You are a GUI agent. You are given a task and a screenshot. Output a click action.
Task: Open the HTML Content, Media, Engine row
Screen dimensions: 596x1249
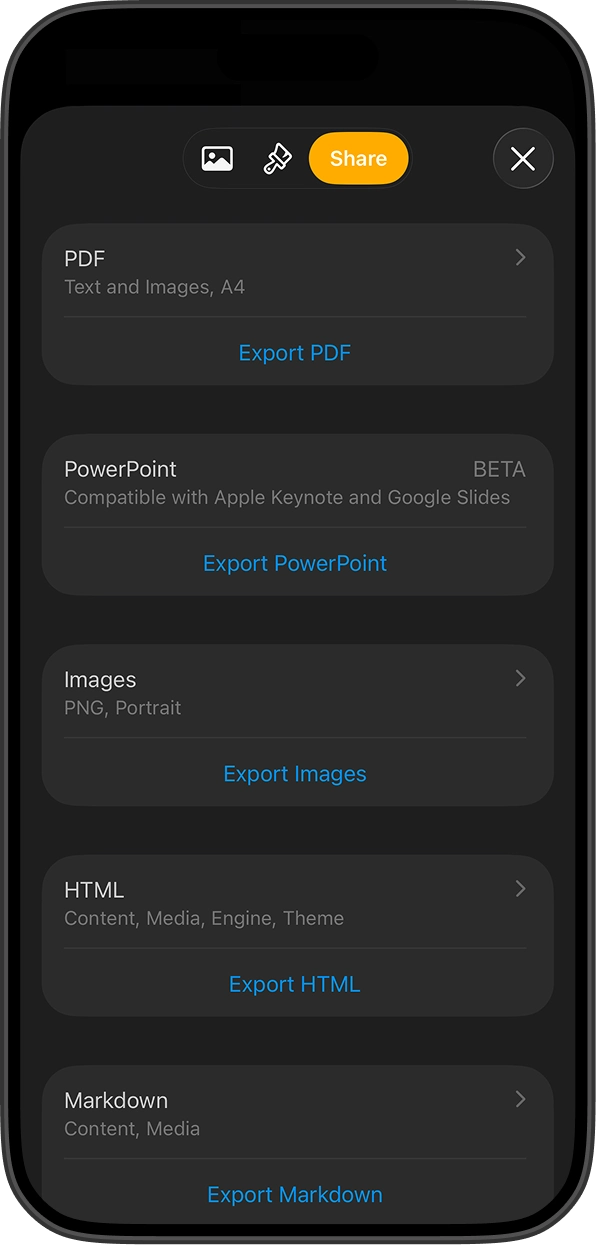297,902
